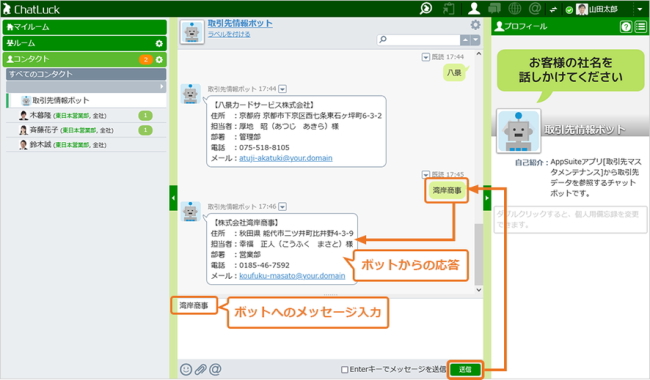Collapse the right profile panel arrow
This screenshot has width=650, height=380.
click(x=487, y=198)
